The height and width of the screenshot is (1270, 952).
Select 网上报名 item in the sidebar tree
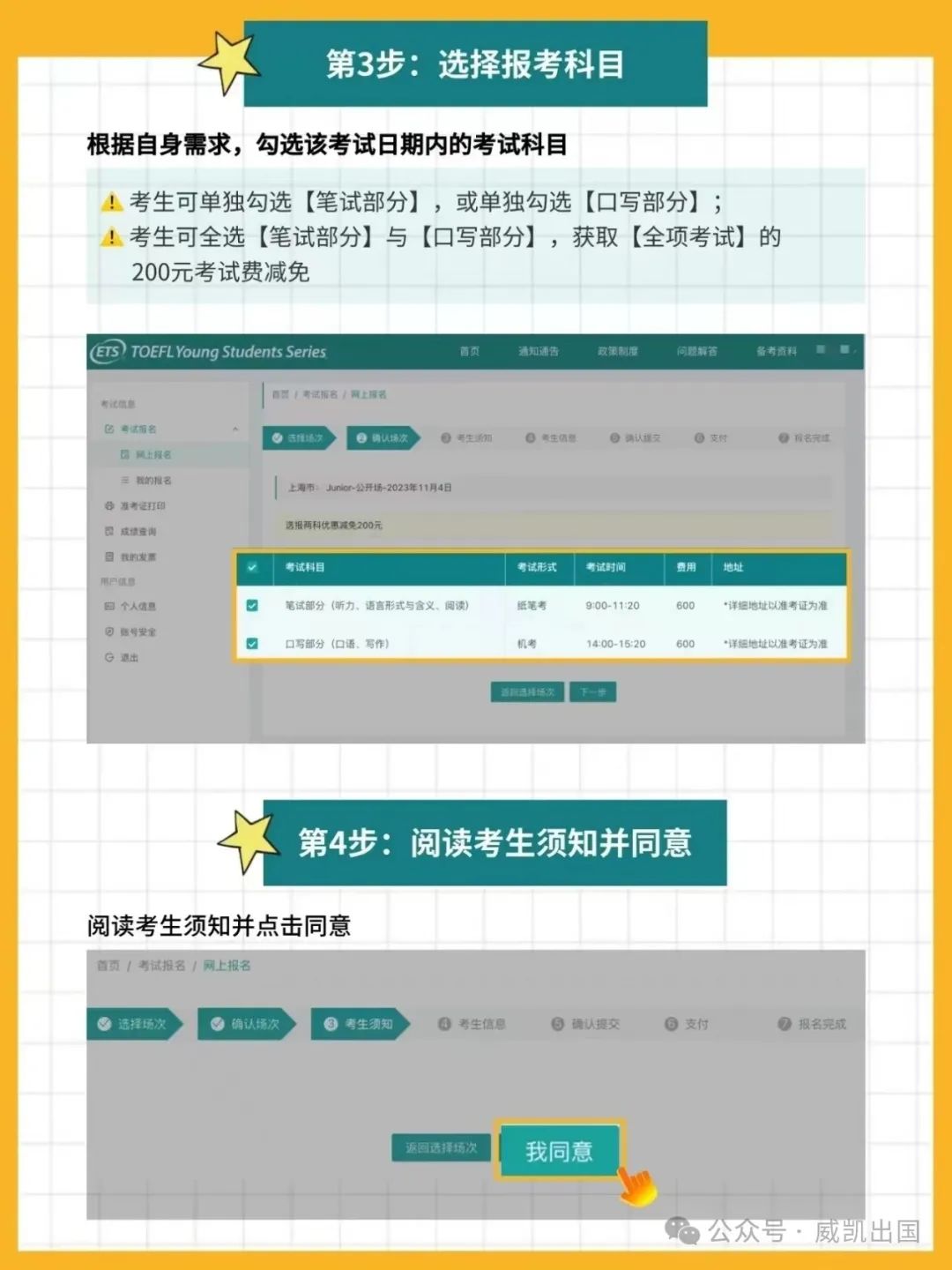(153, 455)
